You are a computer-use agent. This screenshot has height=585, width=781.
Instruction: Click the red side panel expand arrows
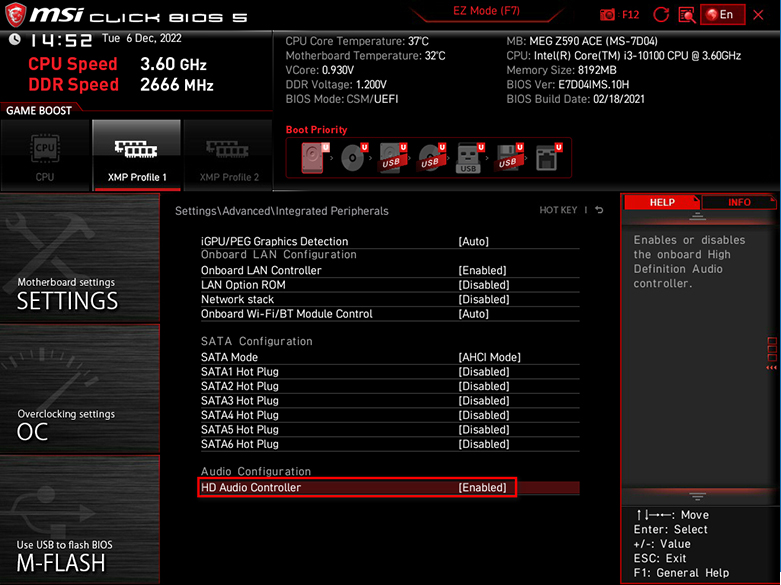point(772,368)
